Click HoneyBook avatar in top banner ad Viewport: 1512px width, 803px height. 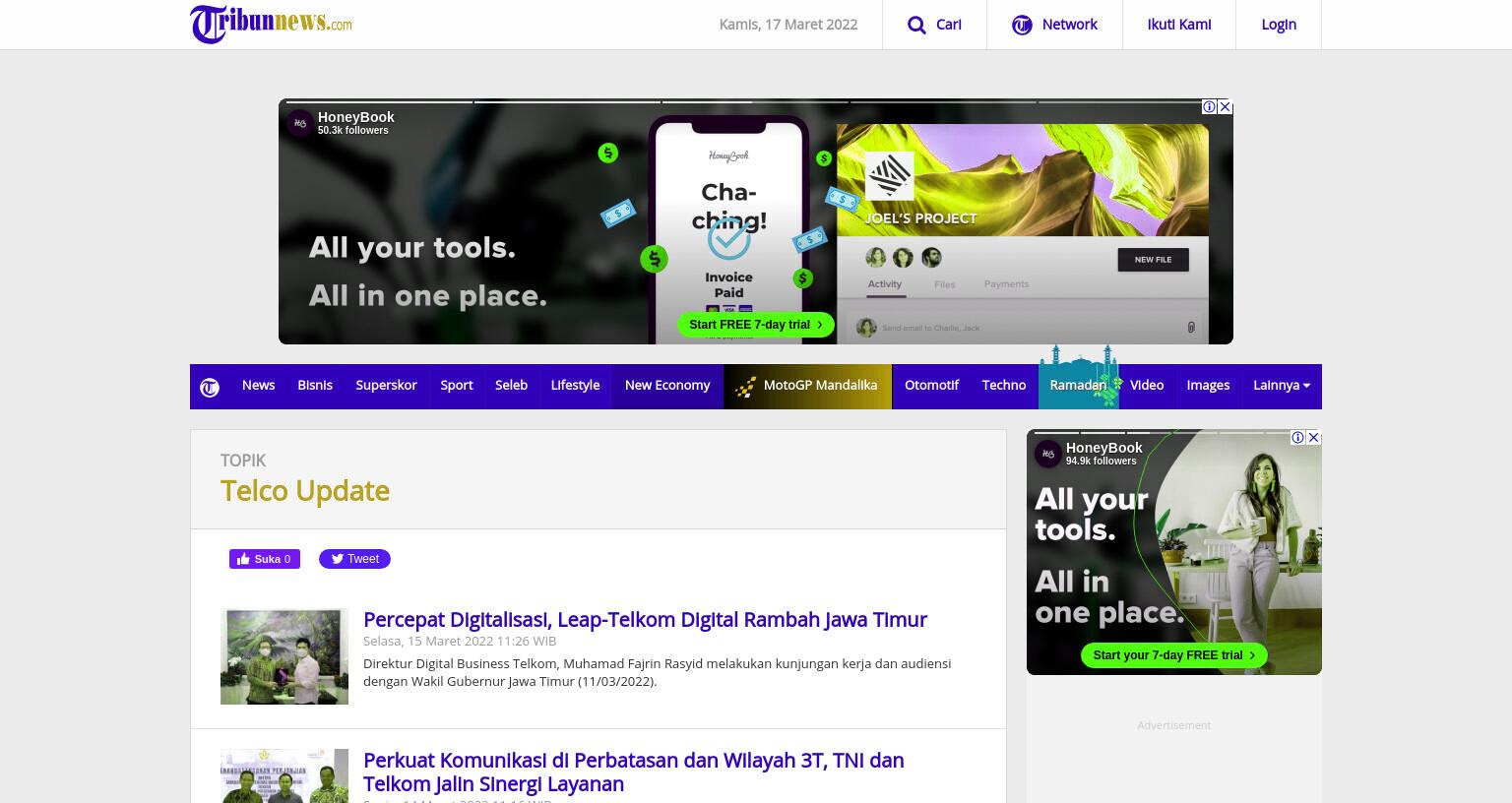click(x=300, y=123)
